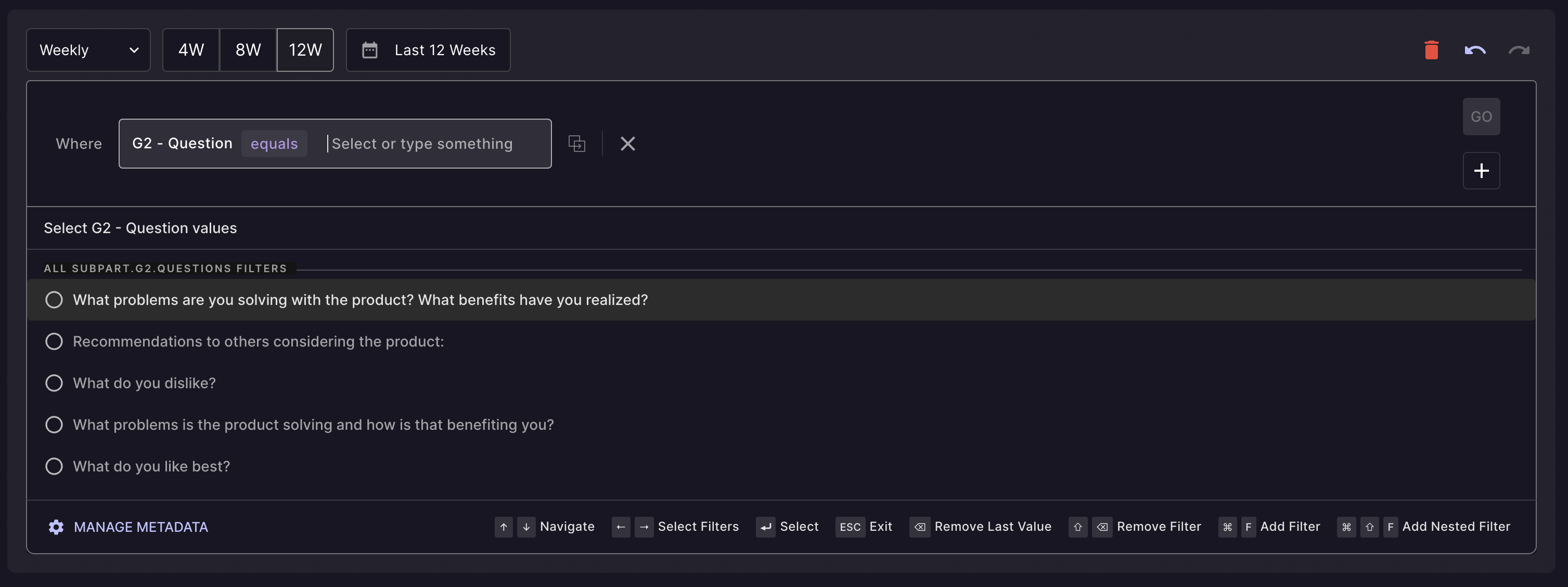Open the Last 12 Weeks date picker
This screenshot has height=587, width=1568.
pos(444,50)
